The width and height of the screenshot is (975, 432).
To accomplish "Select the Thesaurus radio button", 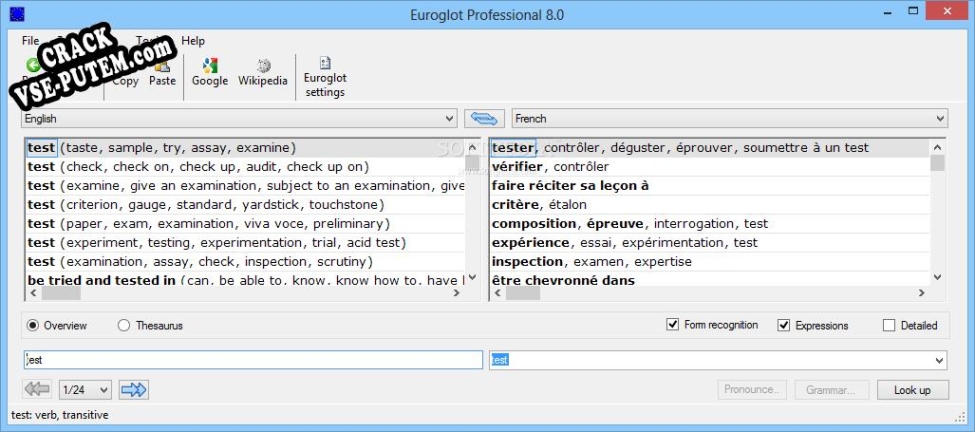I will (124, 325).
